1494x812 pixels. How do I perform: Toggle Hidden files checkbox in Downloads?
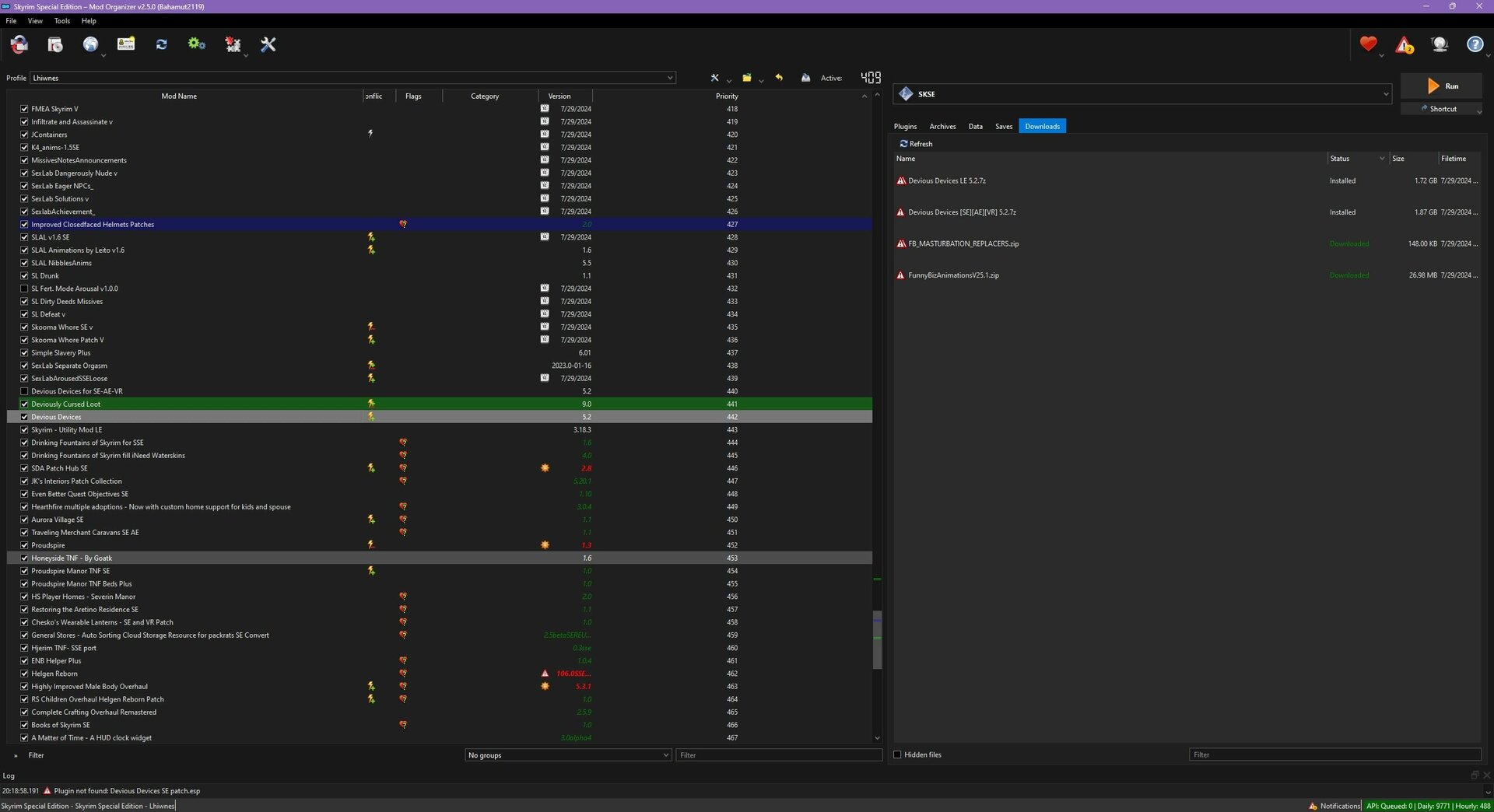(897, 754)
